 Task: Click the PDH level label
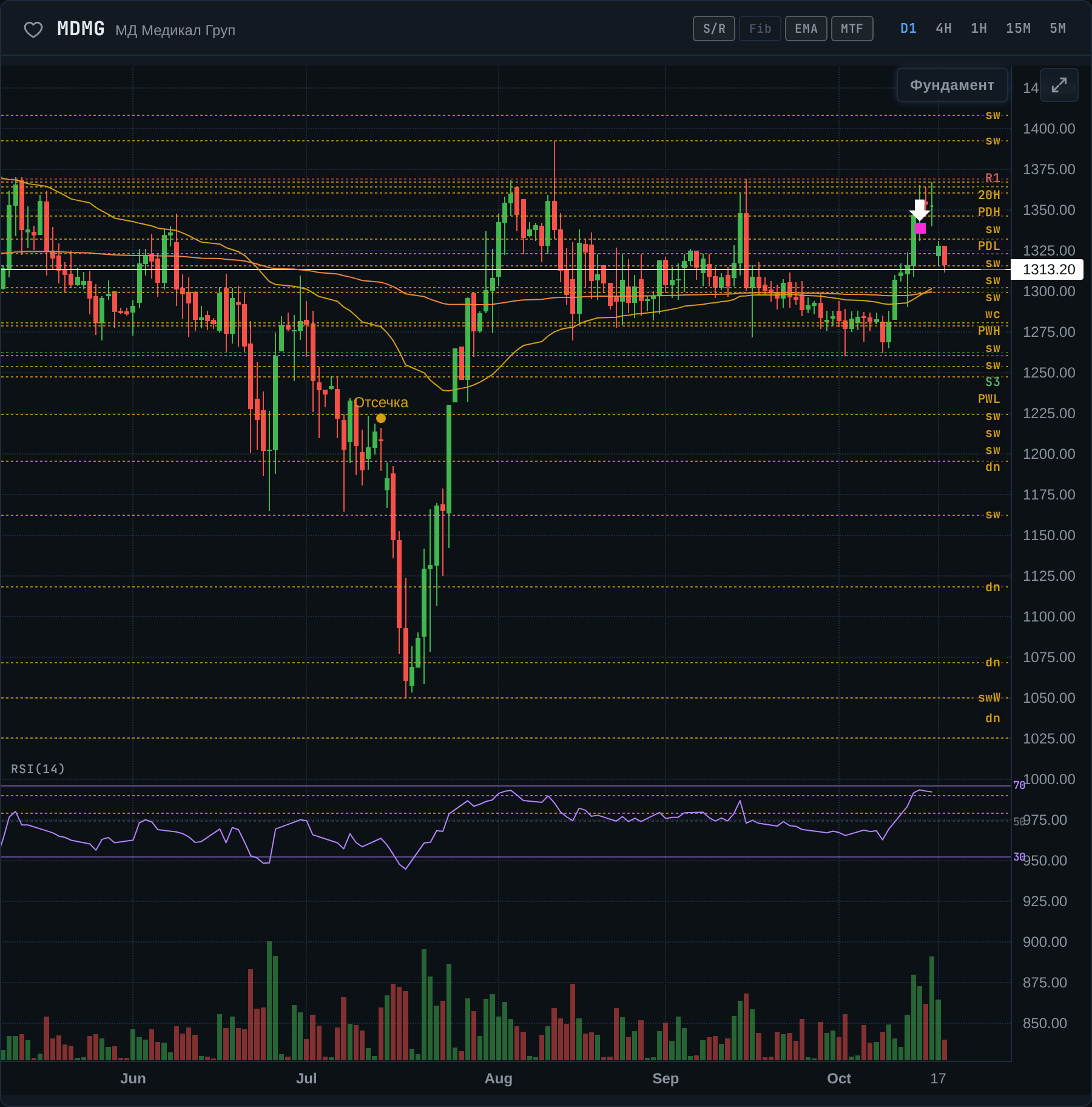point(988,212)
